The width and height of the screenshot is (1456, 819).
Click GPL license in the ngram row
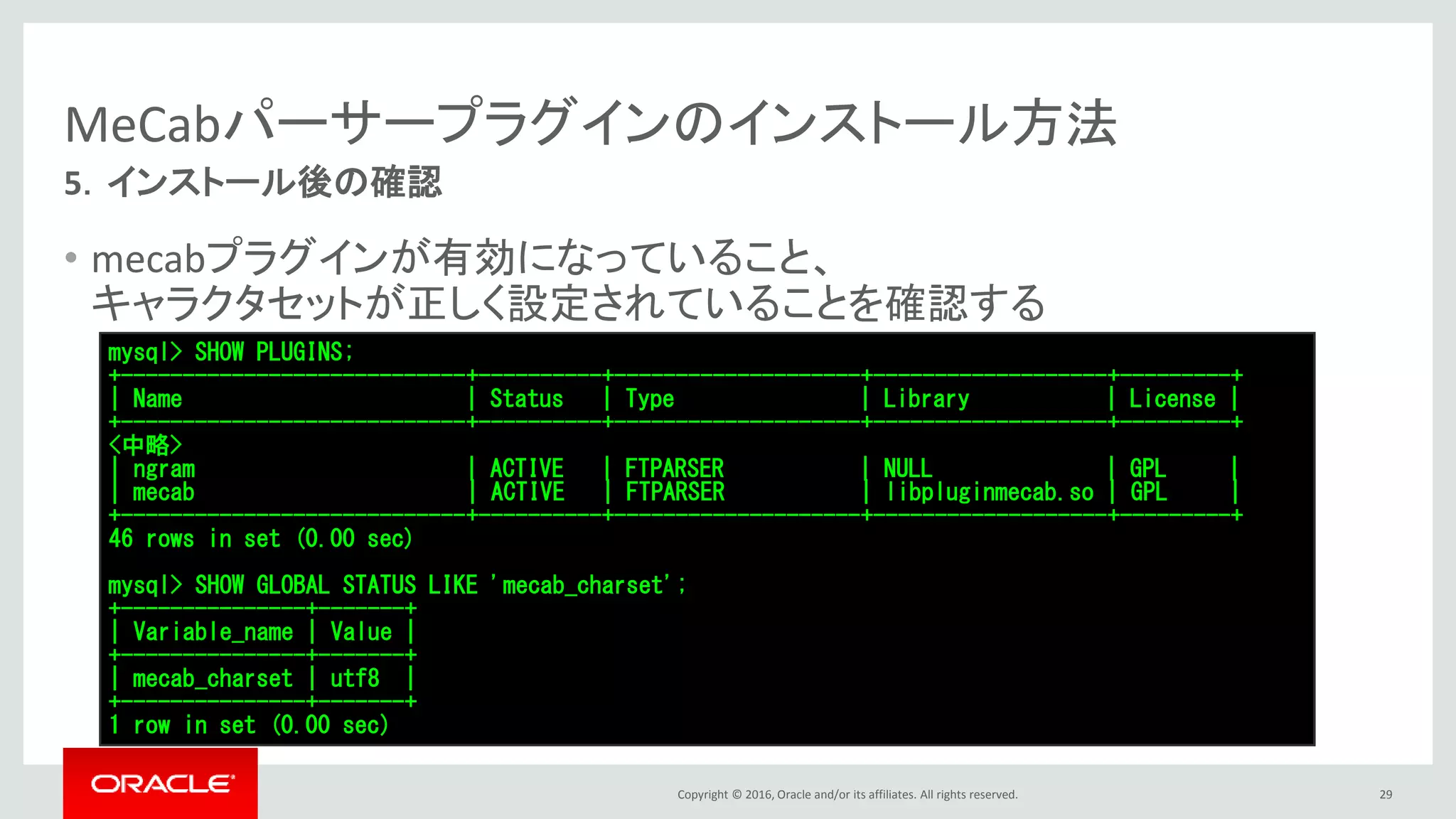click(x=1147, y=469)
